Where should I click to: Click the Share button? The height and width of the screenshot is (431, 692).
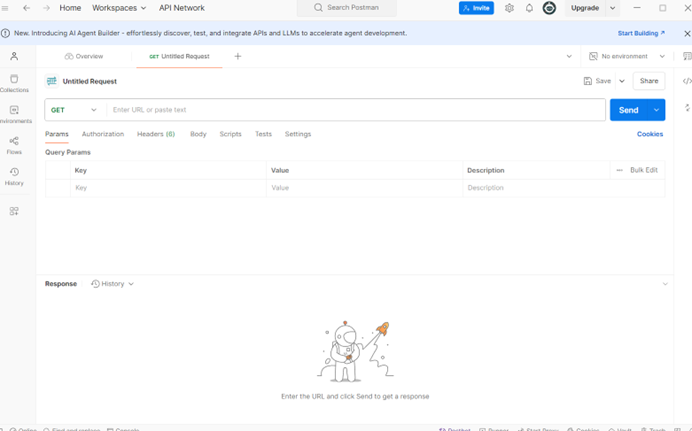[649, 81]
